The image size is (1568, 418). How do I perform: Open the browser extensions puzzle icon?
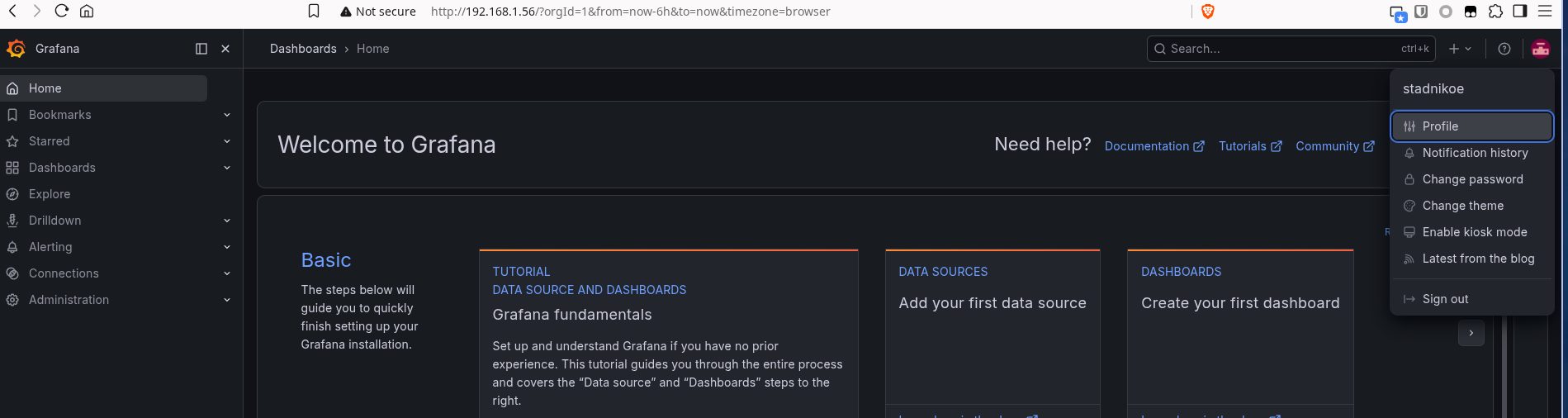point(1495,11)
